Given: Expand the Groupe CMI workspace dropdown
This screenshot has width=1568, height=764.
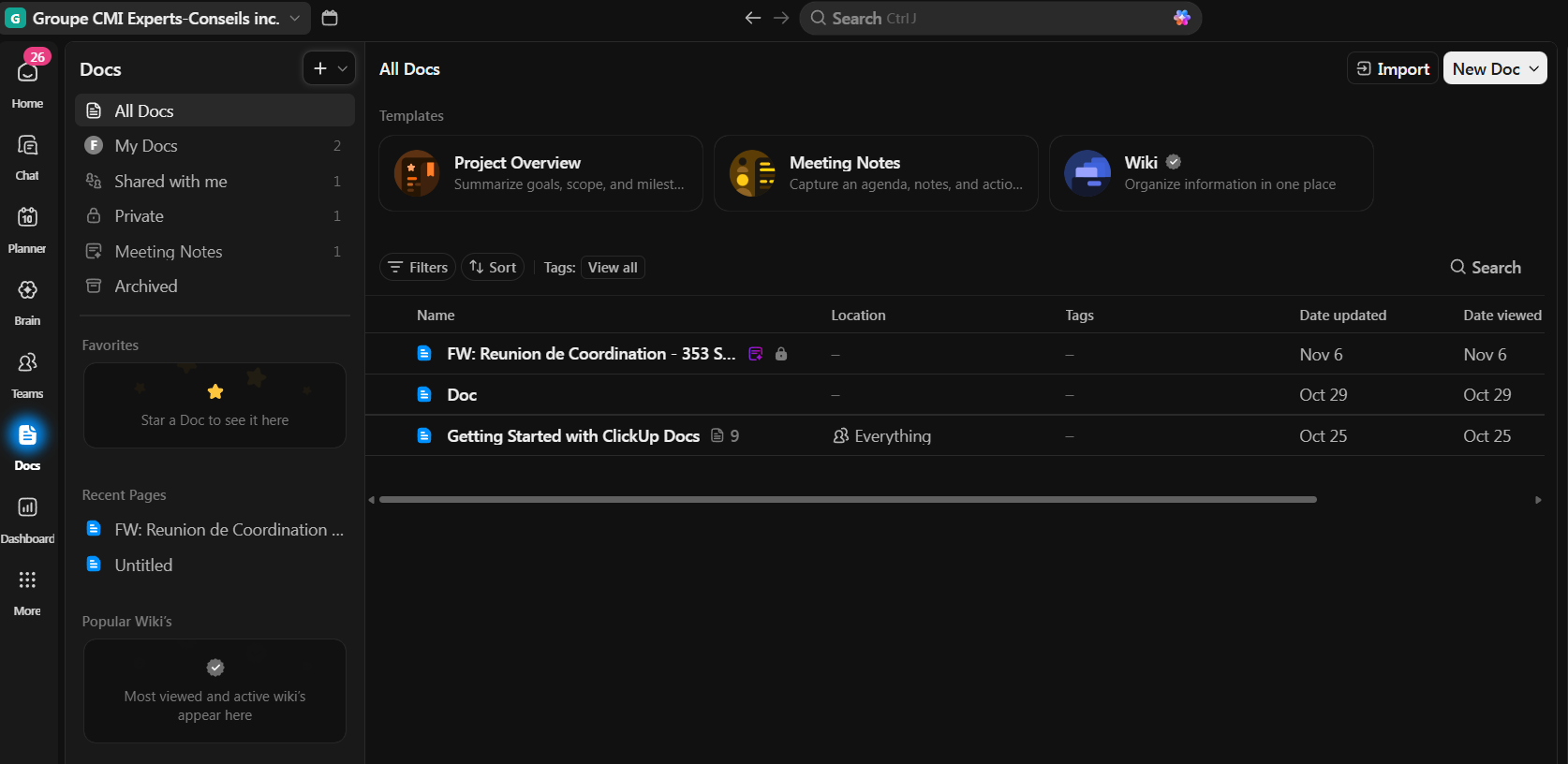Looking at the screenshot, I should (294, 18).
